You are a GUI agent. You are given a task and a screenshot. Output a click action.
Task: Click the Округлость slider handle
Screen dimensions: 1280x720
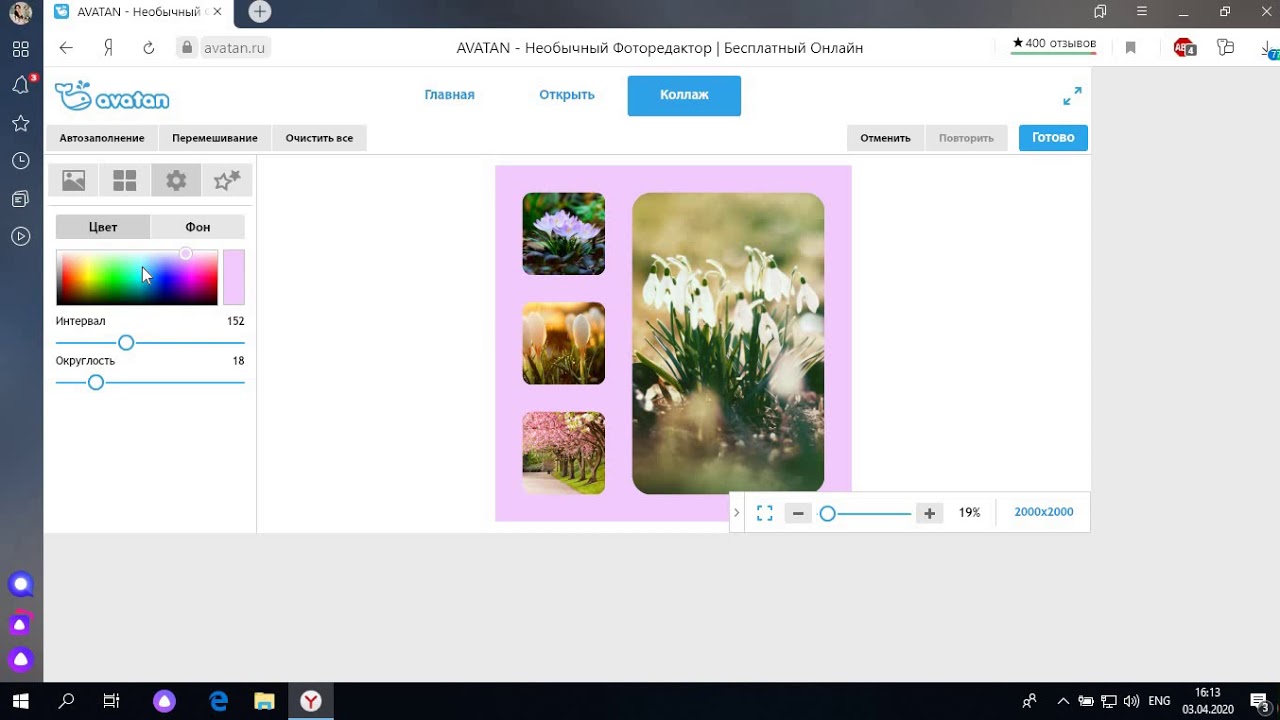96,382
